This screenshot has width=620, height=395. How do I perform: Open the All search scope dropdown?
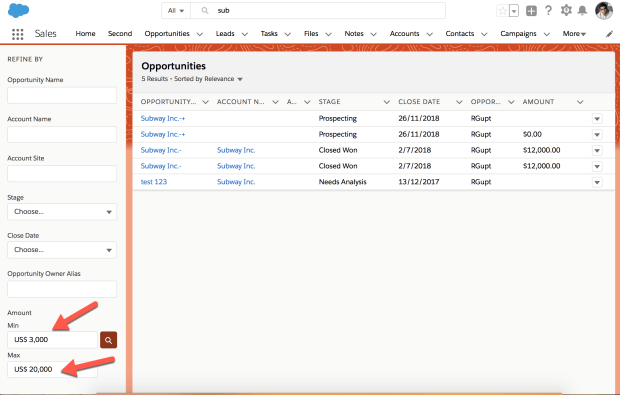tap(176, 11)
